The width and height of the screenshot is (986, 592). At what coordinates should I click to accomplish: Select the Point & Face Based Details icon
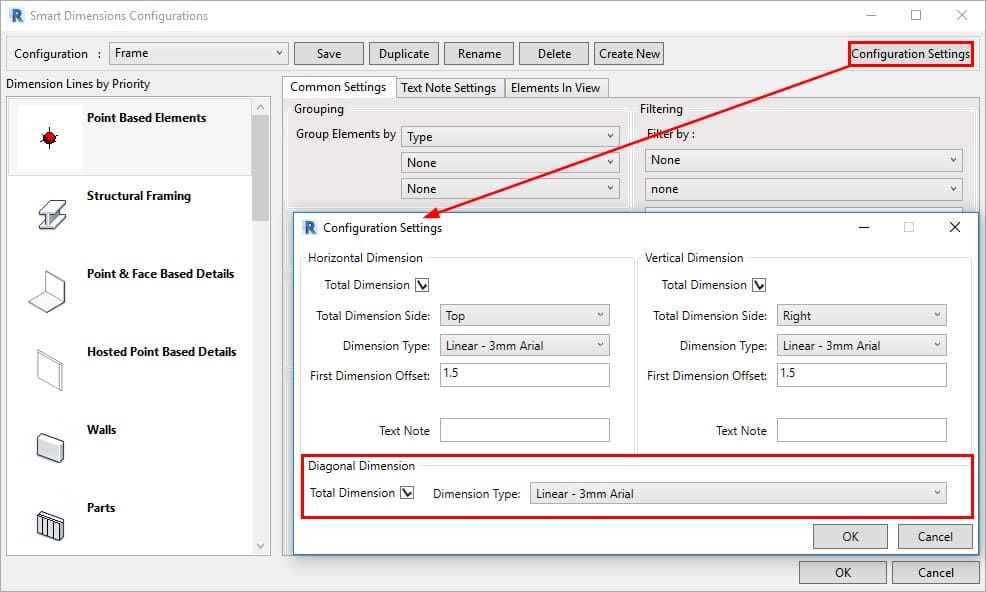tap(47, 291)
